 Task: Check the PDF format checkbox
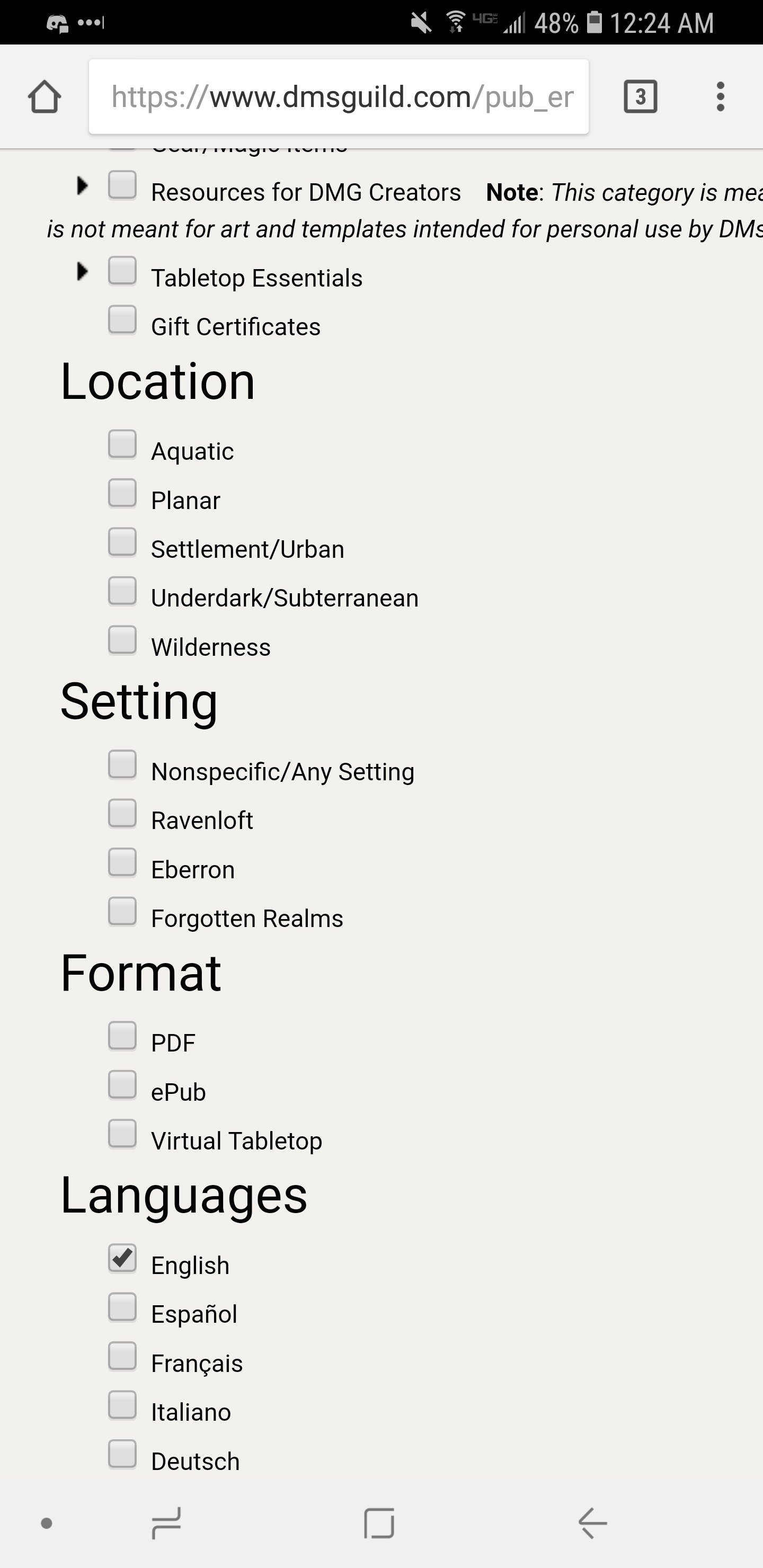click(122, 1036)
